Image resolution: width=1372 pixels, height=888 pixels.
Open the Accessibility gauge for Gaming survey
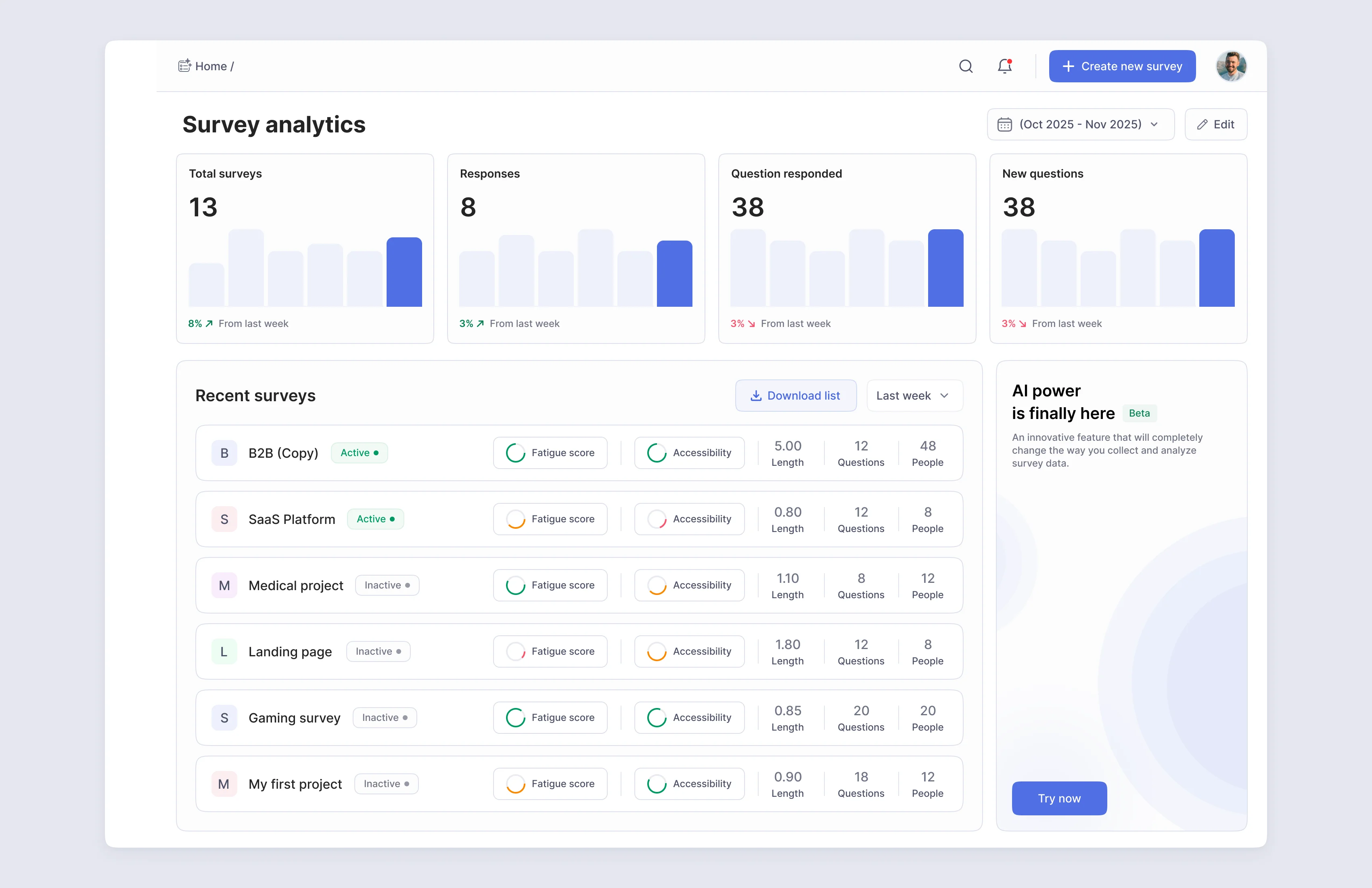pos(656,717)
